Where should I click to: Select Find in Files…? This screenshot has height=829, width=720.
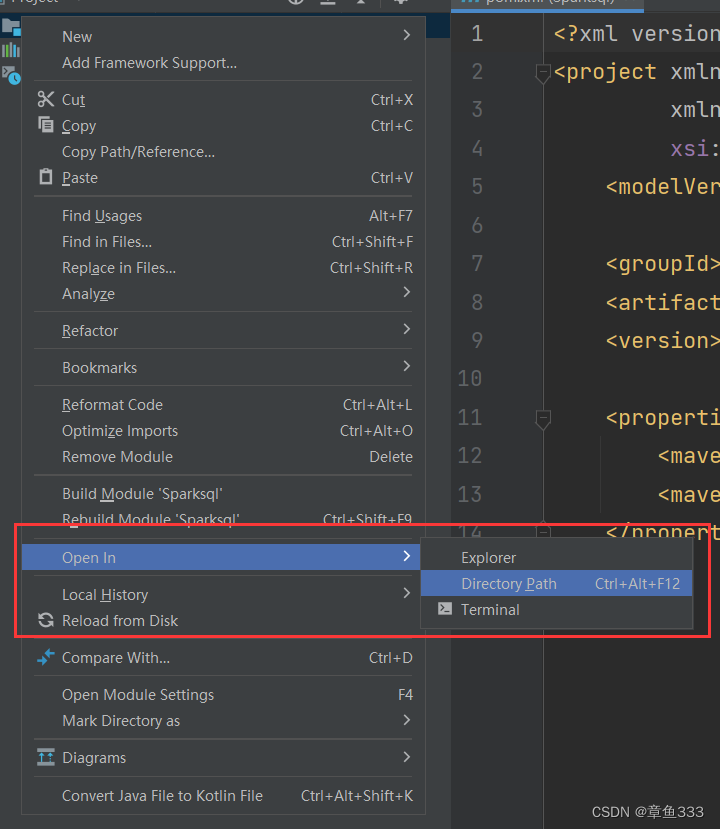(x=223, y=242)
